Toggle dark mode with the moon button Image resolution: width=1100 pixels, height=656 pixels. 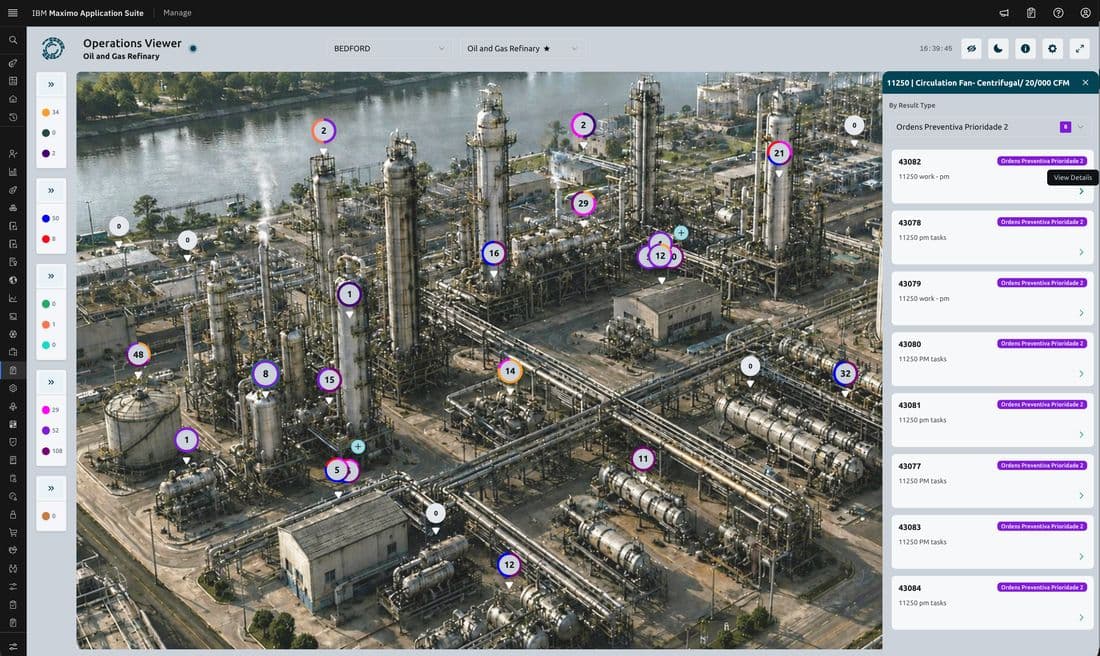(998, 48)
